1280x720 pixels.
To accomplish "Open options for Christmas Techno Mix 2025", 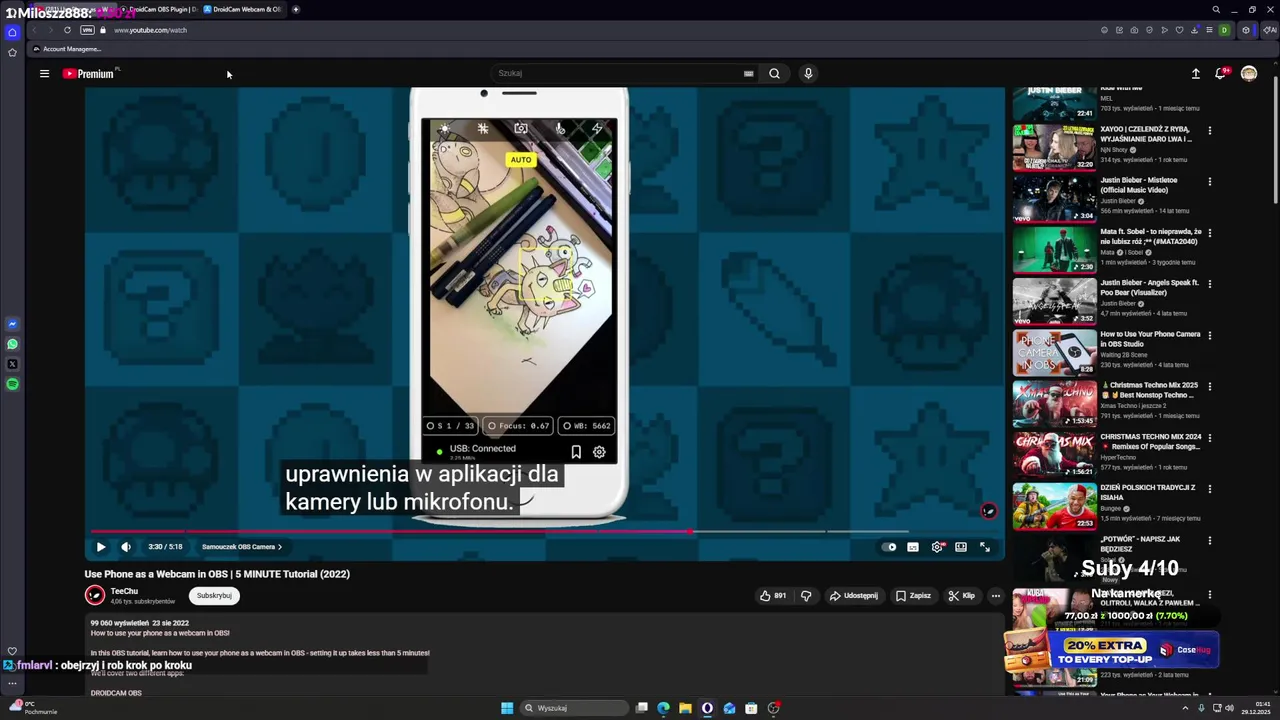I will 1210,386.
